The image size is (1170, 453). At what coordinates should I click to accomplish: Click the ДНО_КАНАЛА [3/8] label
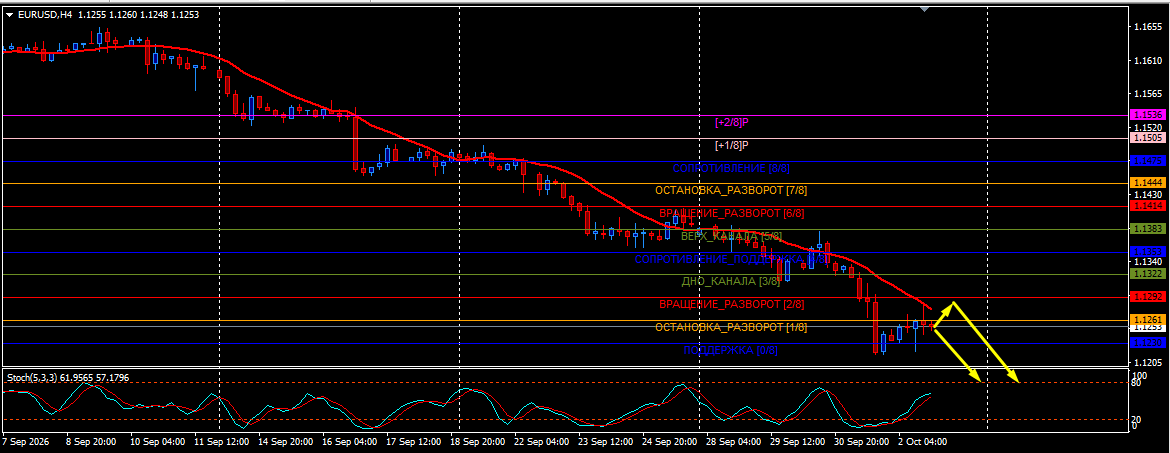tap(731, 281)
